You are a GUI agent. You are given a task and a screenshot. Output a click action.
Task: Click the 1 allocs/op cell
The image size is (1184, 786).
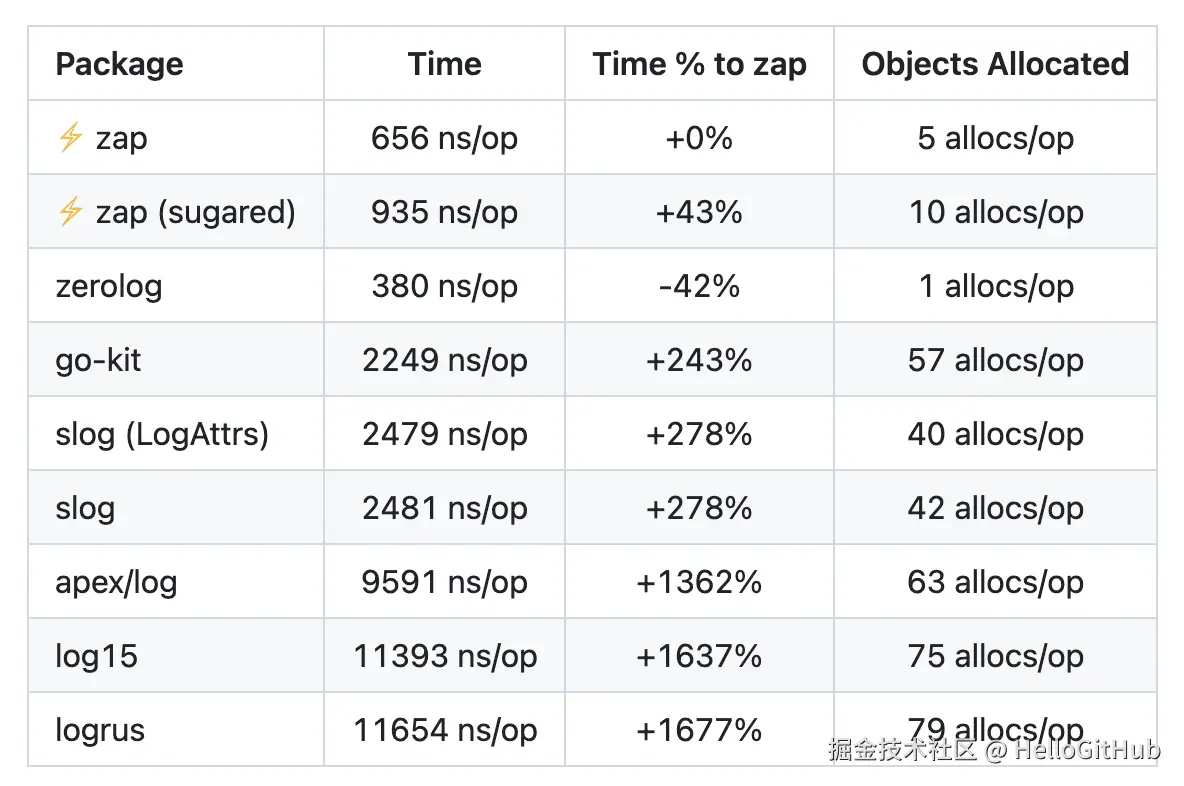coord(995,286)
